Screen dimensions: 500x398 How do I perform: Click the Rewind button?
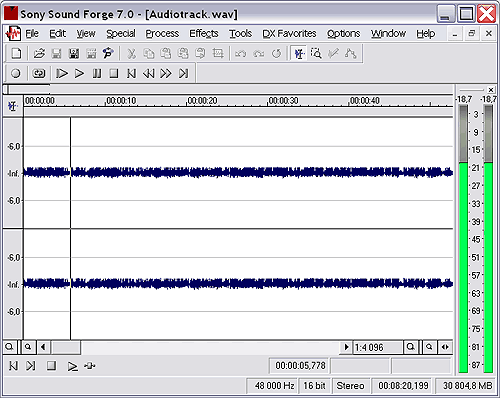(x=148, y=73)
